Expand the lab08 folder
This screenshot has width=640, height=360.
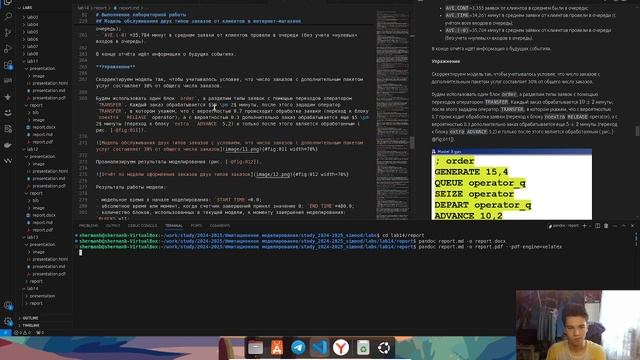pyautogui.click(x=32, y=54)
